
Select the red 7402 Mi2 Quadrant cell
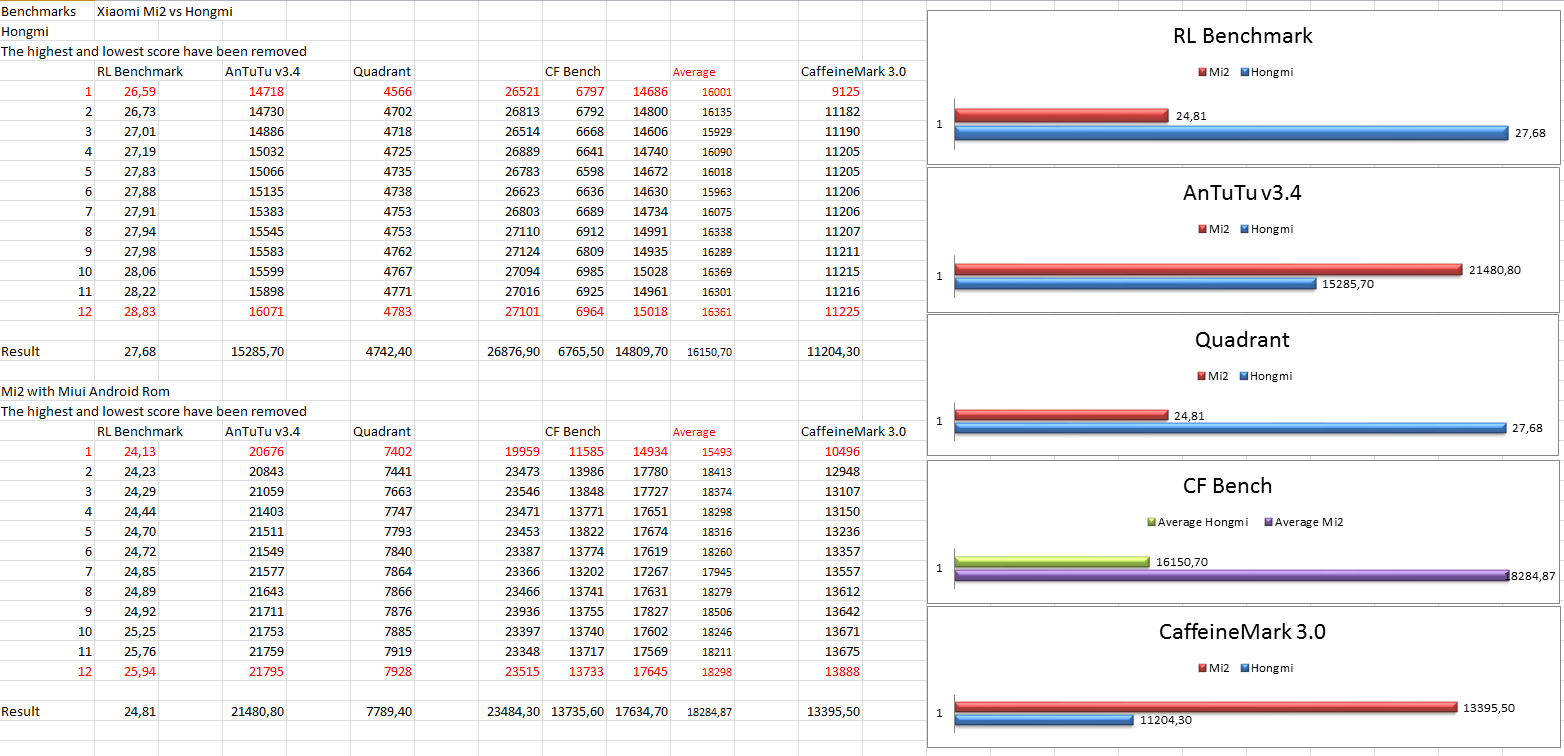click(397, 451)
